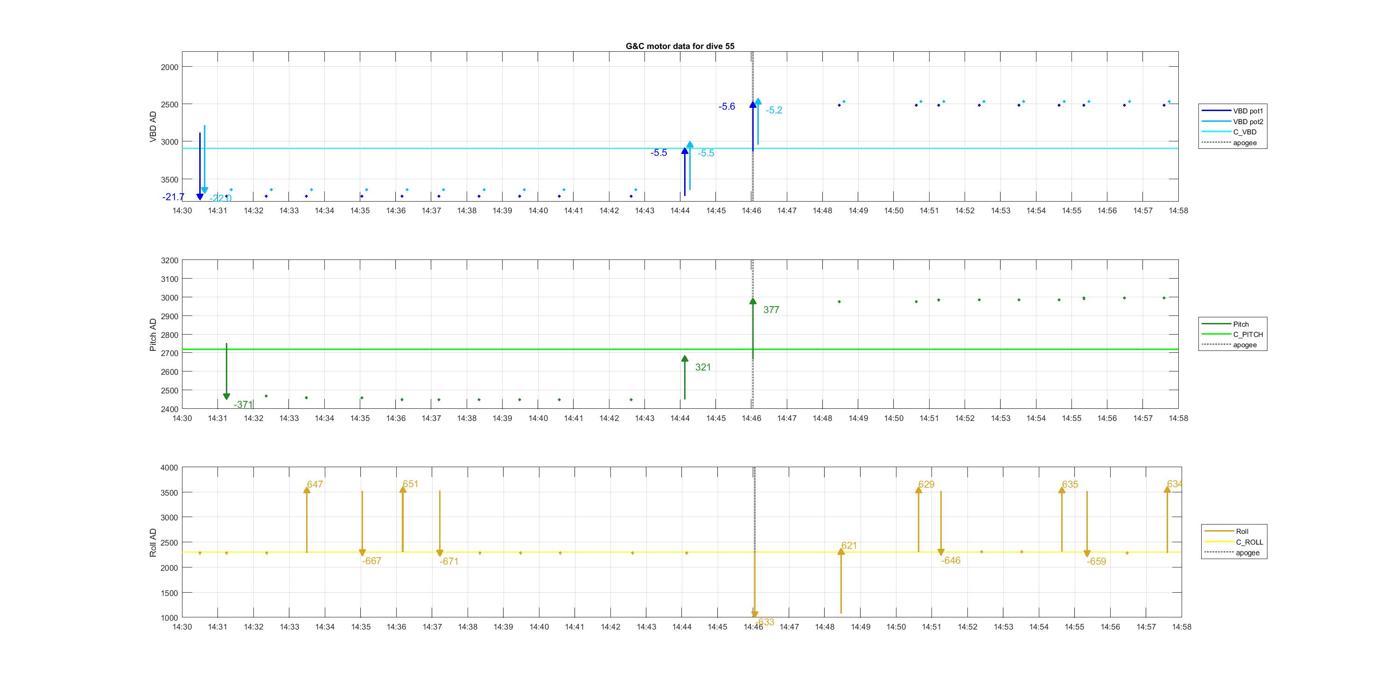Viewport: 1400px width, 693px height.
Task: Click the dark blue "-5.5" VBD label
Action: (659, 153)
